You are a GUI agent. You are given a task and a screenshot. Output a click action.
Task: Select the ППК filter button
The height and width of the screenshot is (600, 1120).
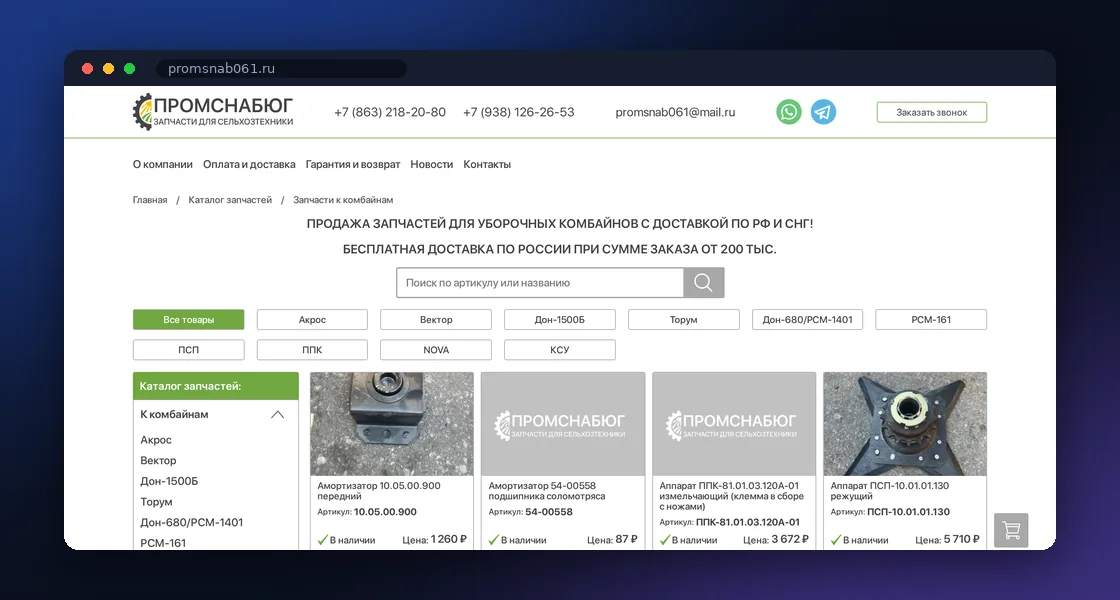[x=312, y=349]
